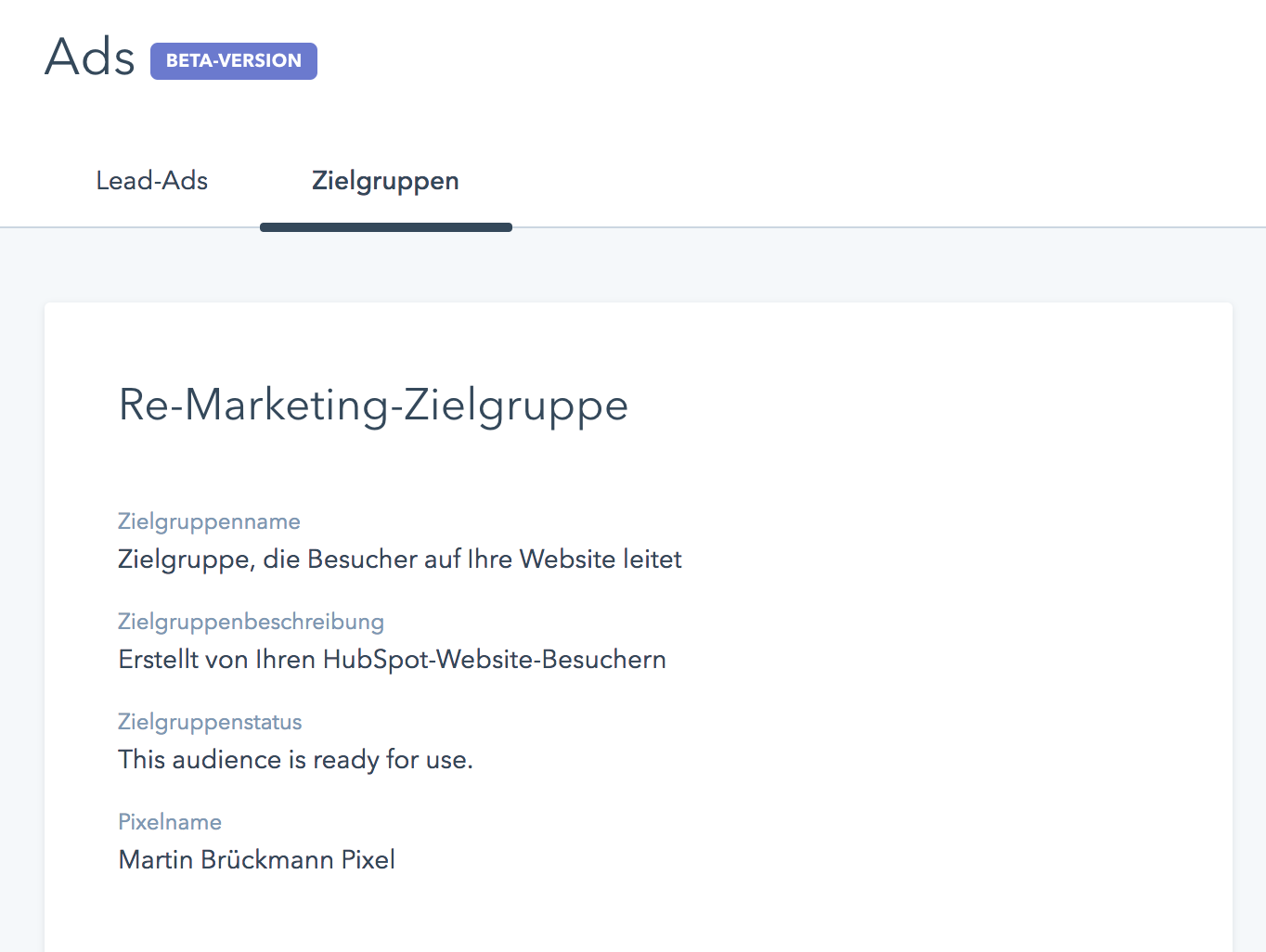1266x952 pixels.
Task: Click the Zielgruppenbeschreibung field label
Action: tap(251, 622)
